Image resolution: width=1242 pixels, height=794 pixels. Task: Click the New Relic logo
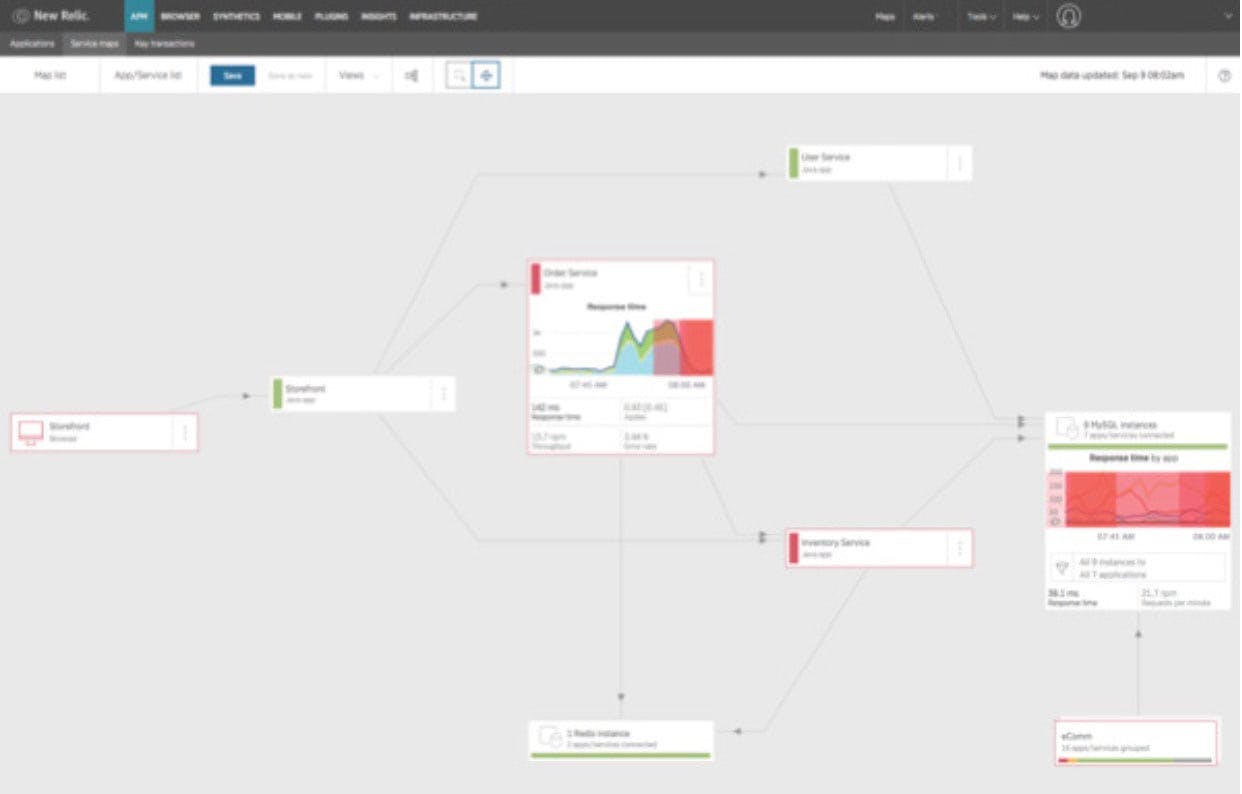(51, 16)
